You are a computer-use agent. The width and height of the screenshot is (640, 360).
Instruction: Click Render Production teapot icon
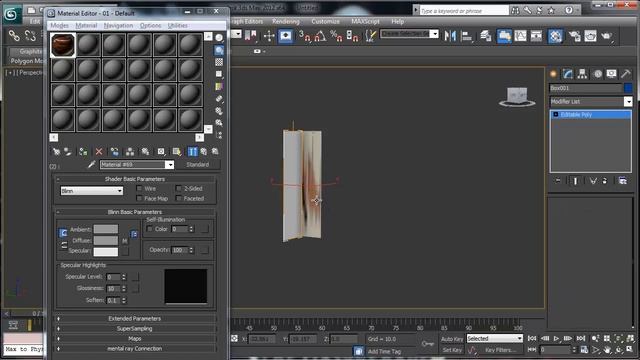[x=607, y=36]
